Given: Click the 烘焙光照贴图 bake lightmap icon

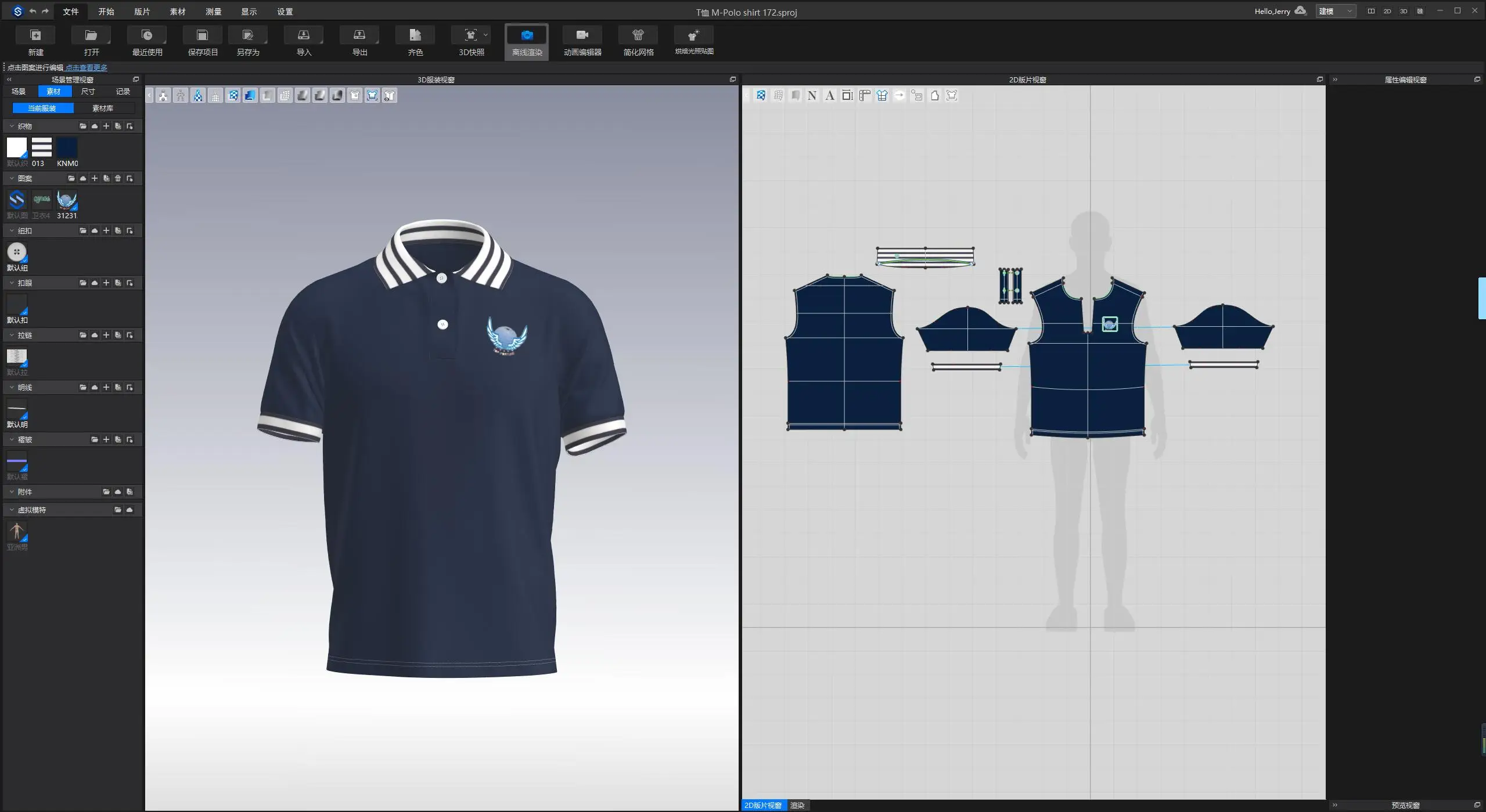Looking at the screenshot, I should (693, 36).
